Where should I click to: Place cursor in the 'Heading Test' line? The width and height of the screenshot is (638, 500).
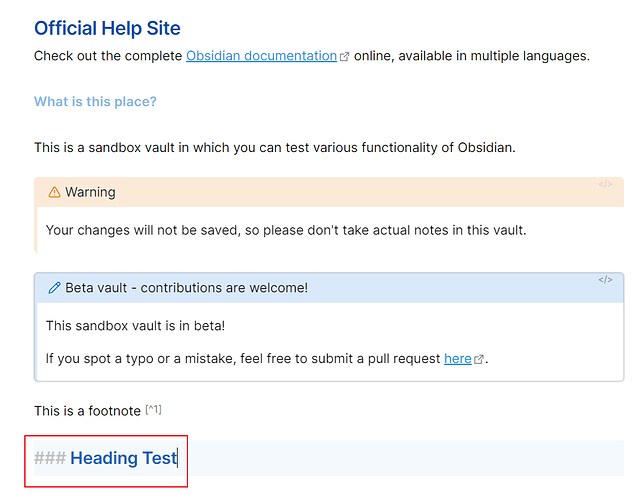pyautogui.click(x=329, y=458)
